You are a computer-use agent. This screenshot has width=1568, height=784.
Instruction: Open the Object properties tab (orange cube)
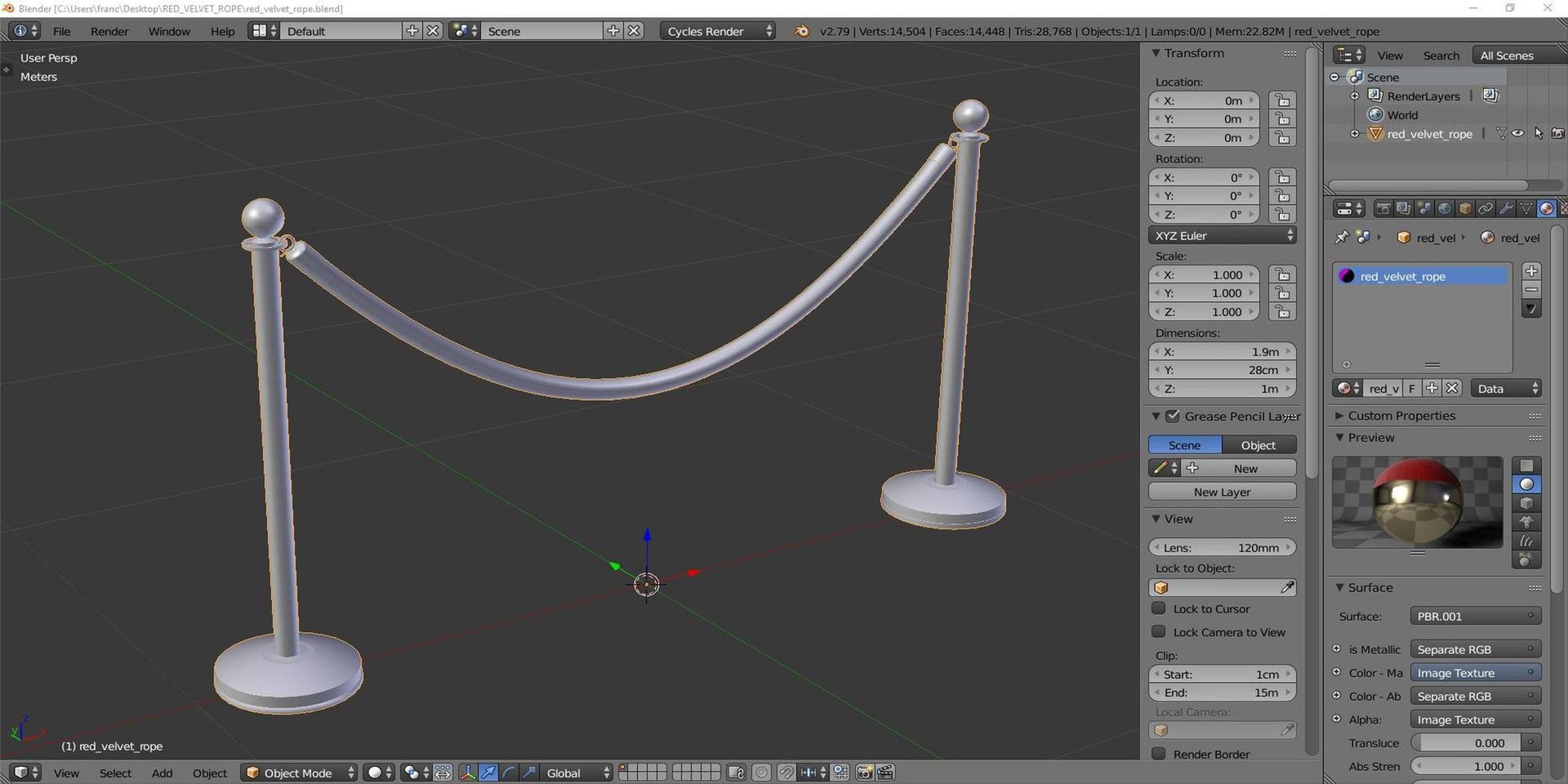tap(1464, 209)
